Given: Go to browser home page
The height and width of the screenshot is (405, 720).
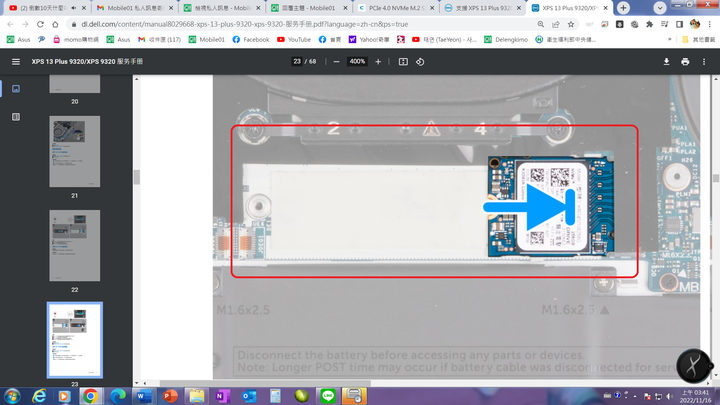Looking at the screenshot, I should pyautogui.click(x=55, y=24).
